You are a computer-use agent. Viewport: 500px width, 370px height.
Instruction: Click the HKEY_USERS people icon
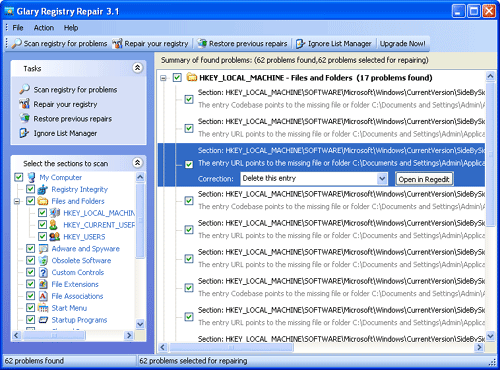point(55,237)
